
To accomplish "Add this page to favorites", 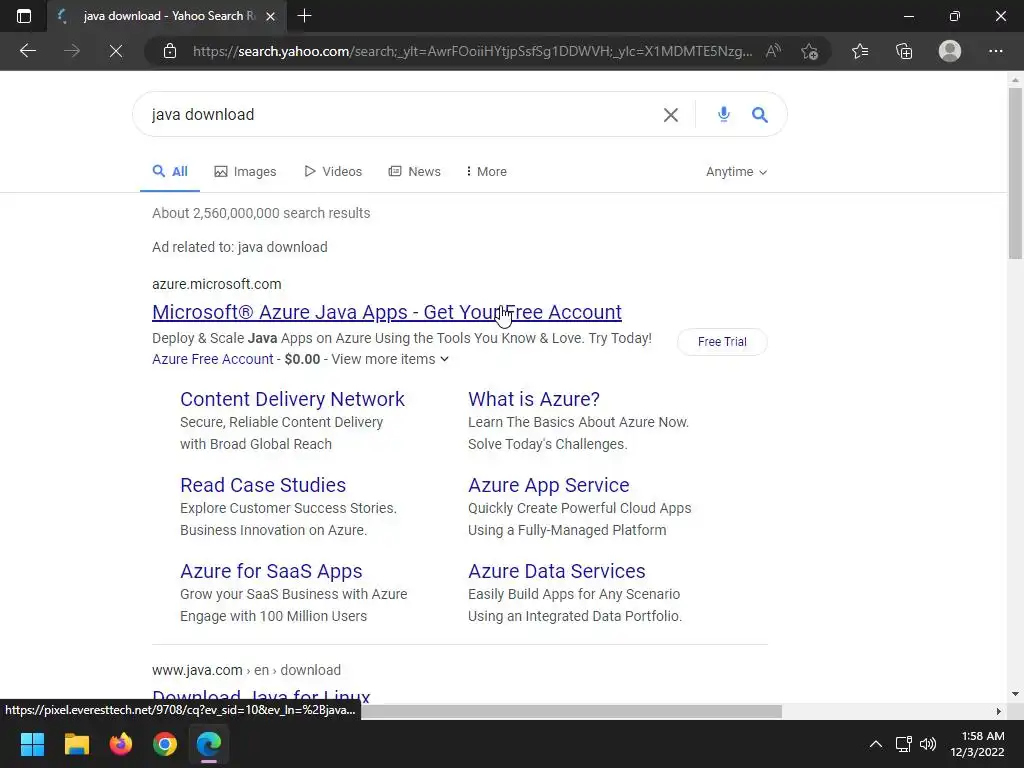I will point(810,51).
